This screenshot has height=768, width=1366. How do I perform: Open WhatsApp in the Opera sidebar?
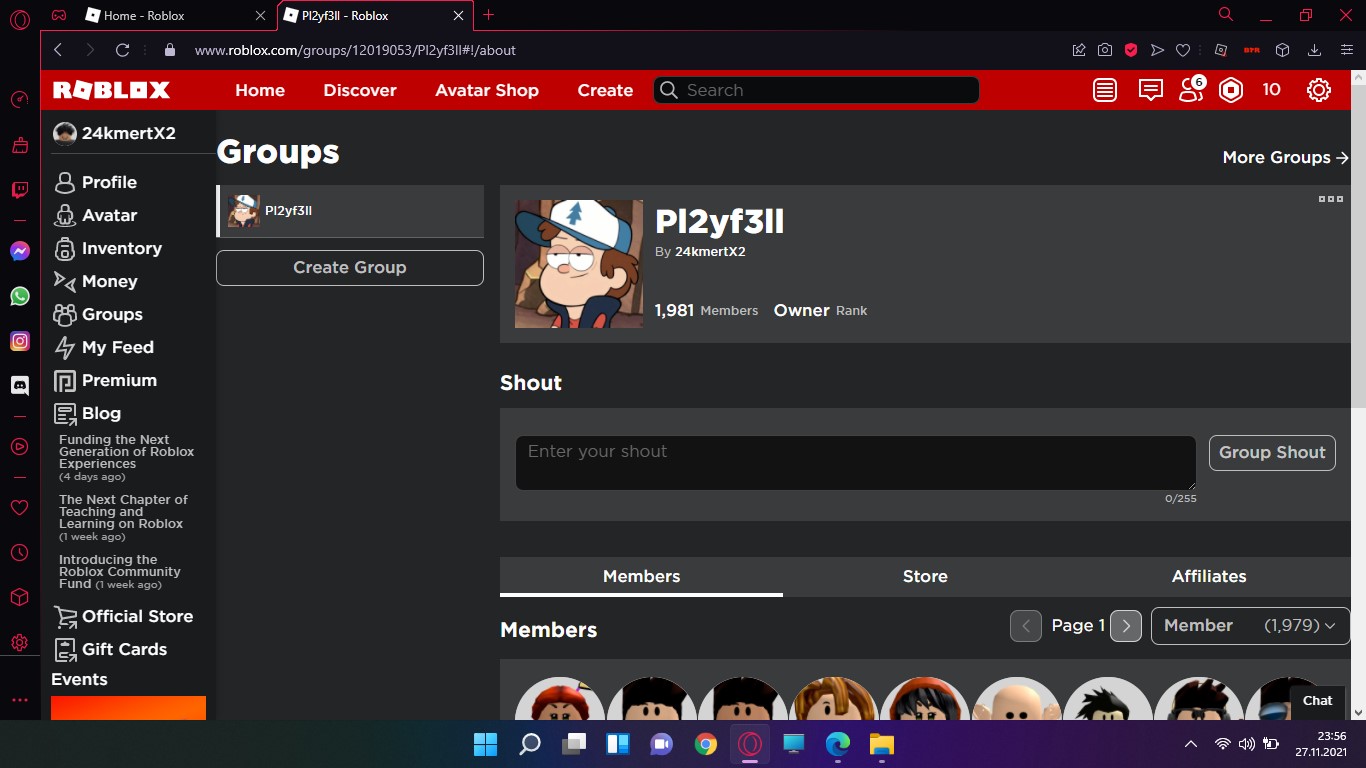(20, 296)
